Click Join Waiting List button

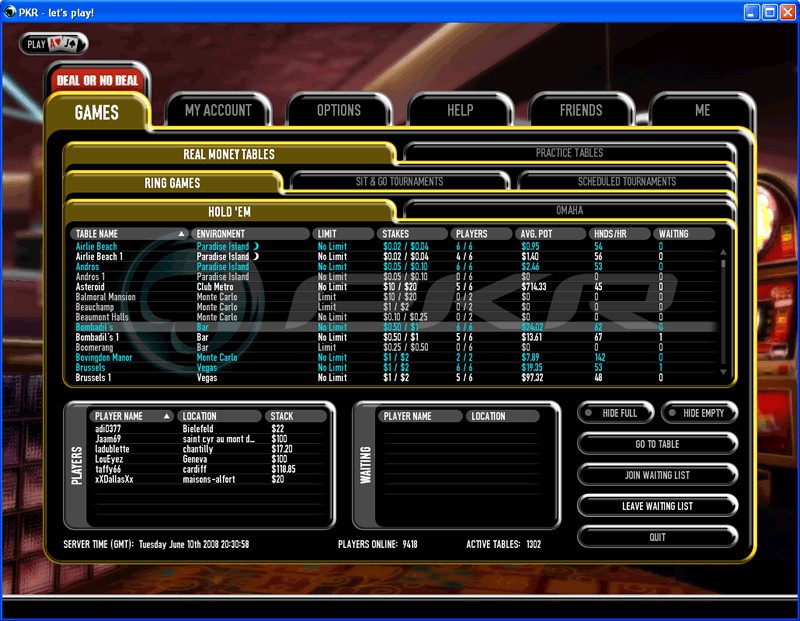click(x=657, y=475)
